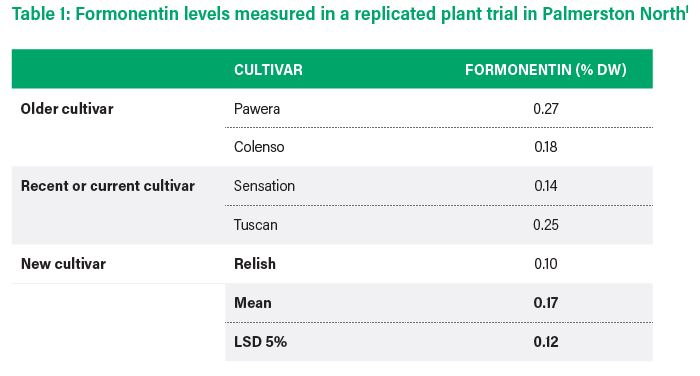Click the Colenso cultivar cell
Image resolution: width=700 pixels, height=376 pixels.
[x=259, y=147]
